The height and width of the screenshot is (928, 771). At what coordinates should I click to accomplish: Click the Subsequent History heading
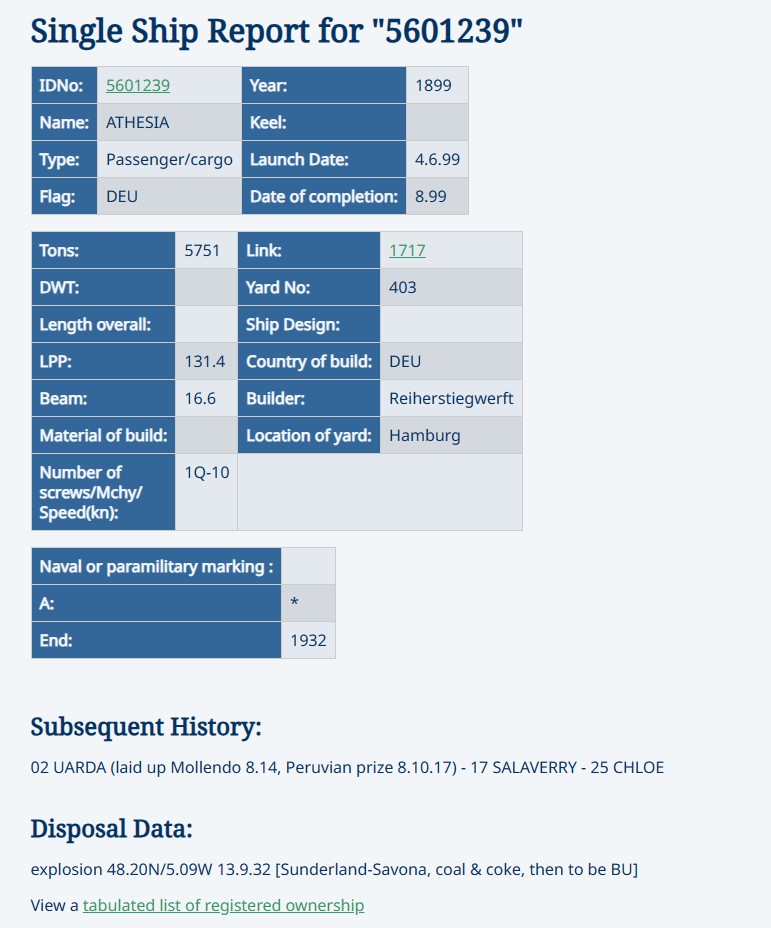pos(146,727)
